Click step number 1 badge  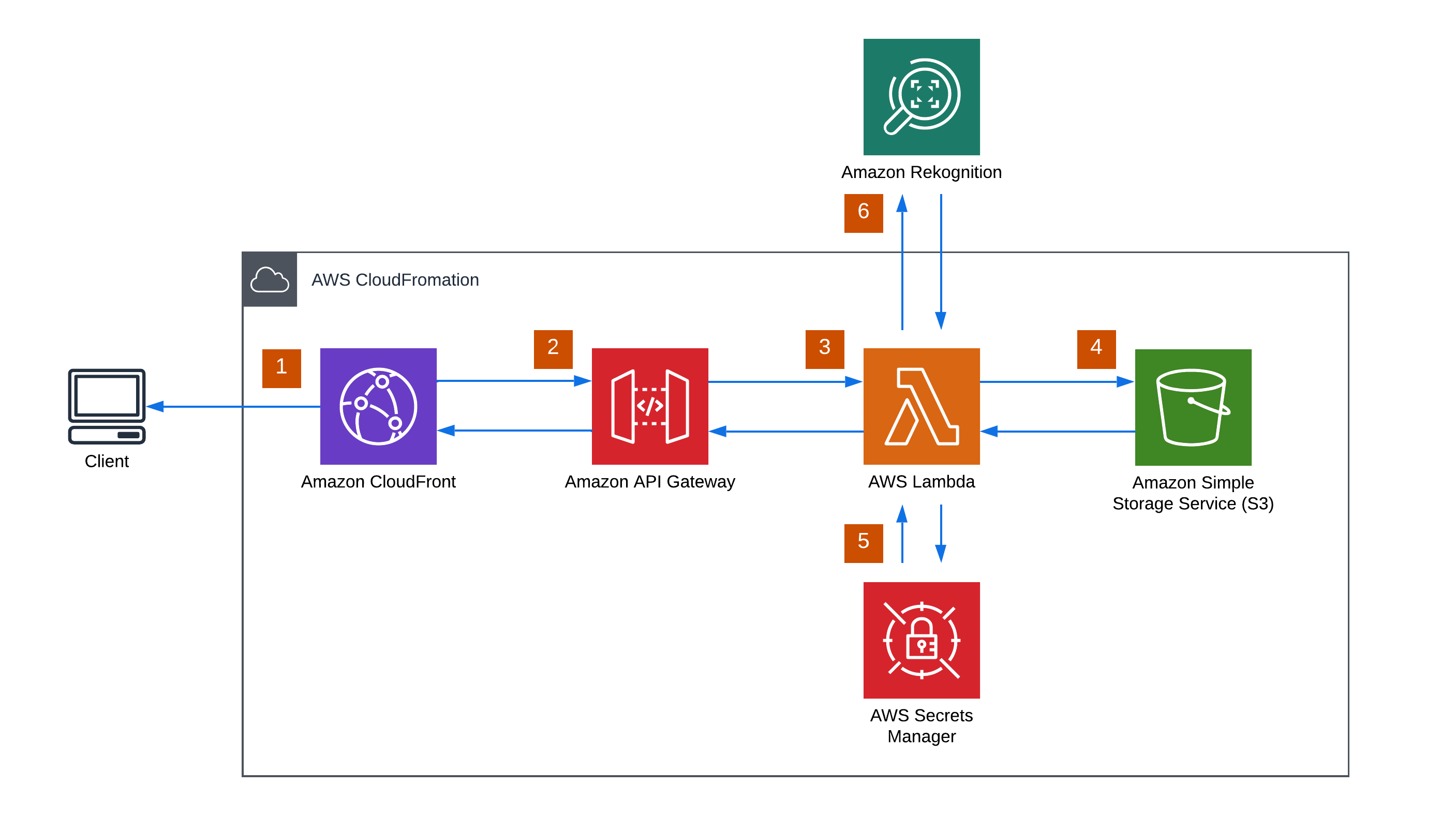[x=281, y=368]
